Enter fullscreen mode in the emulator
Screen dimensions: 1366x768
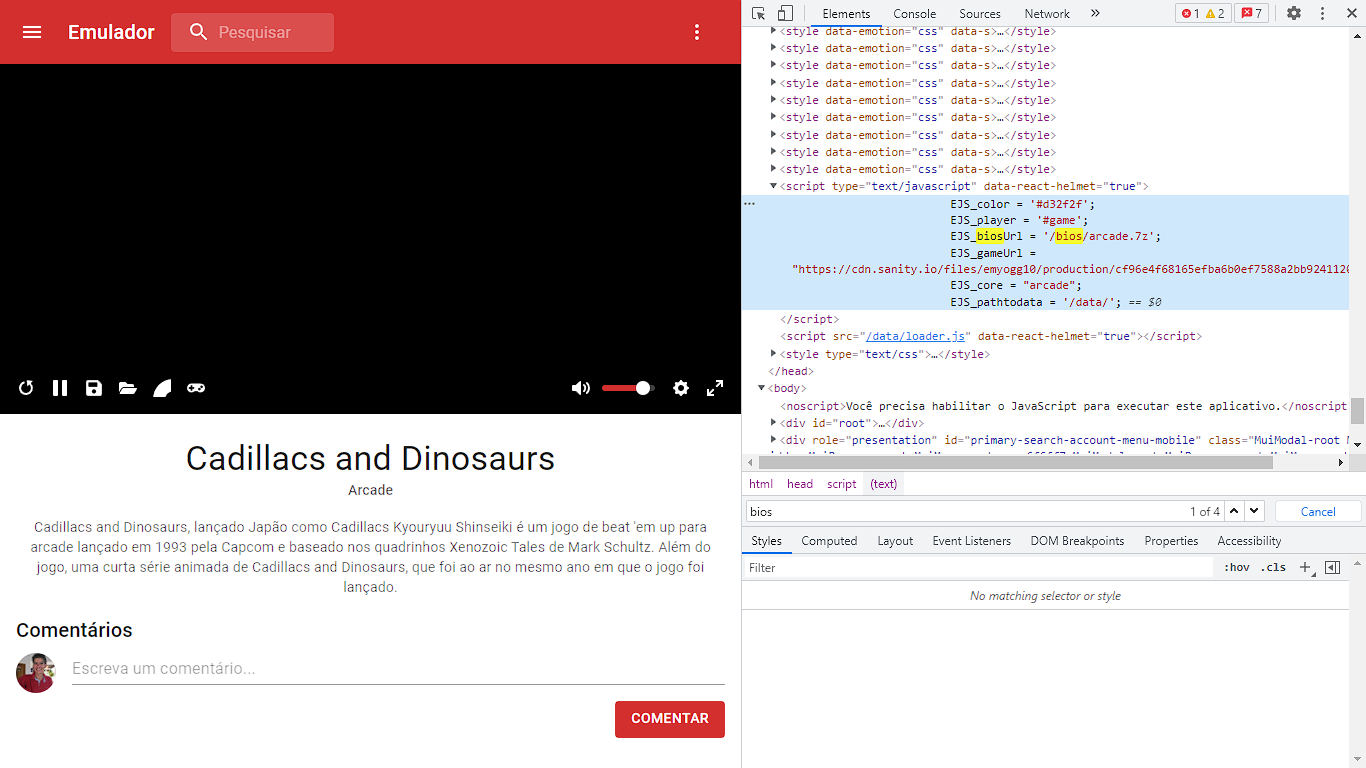point(715,388)
